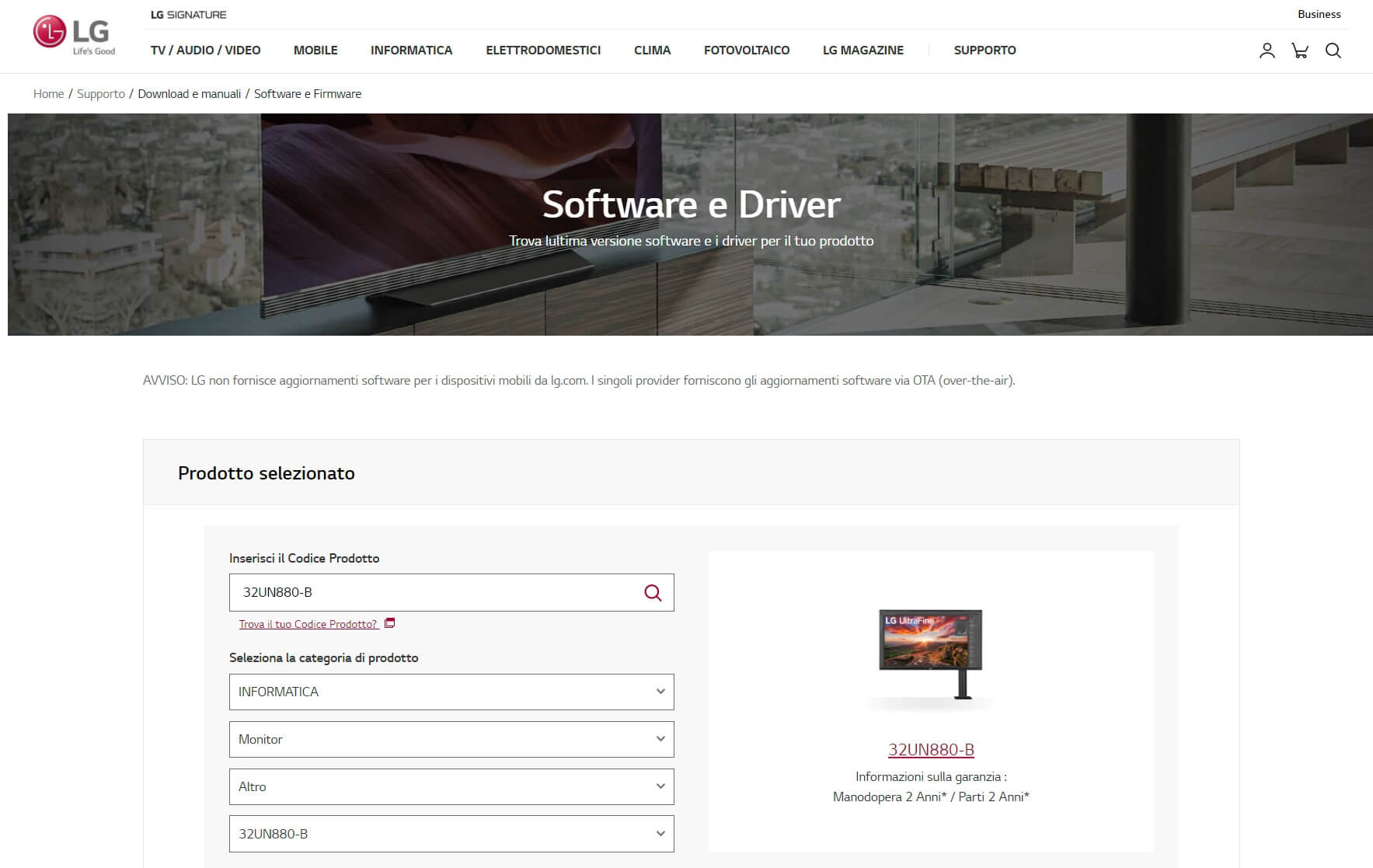Open the Monitor subcategory dropdown

451,739
